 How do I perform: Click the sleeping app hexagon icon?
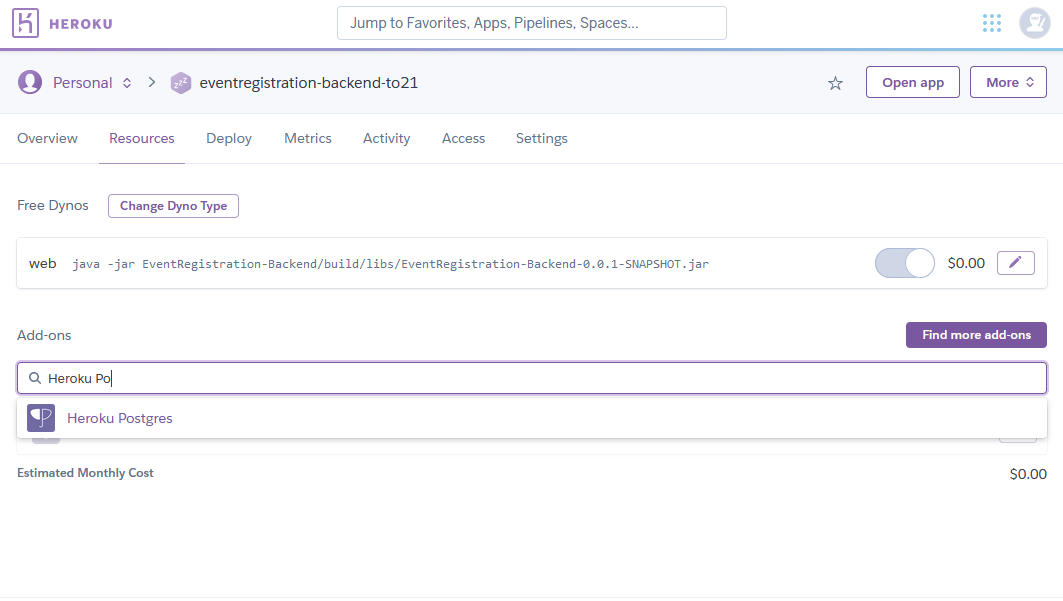(x=181, y=83)
